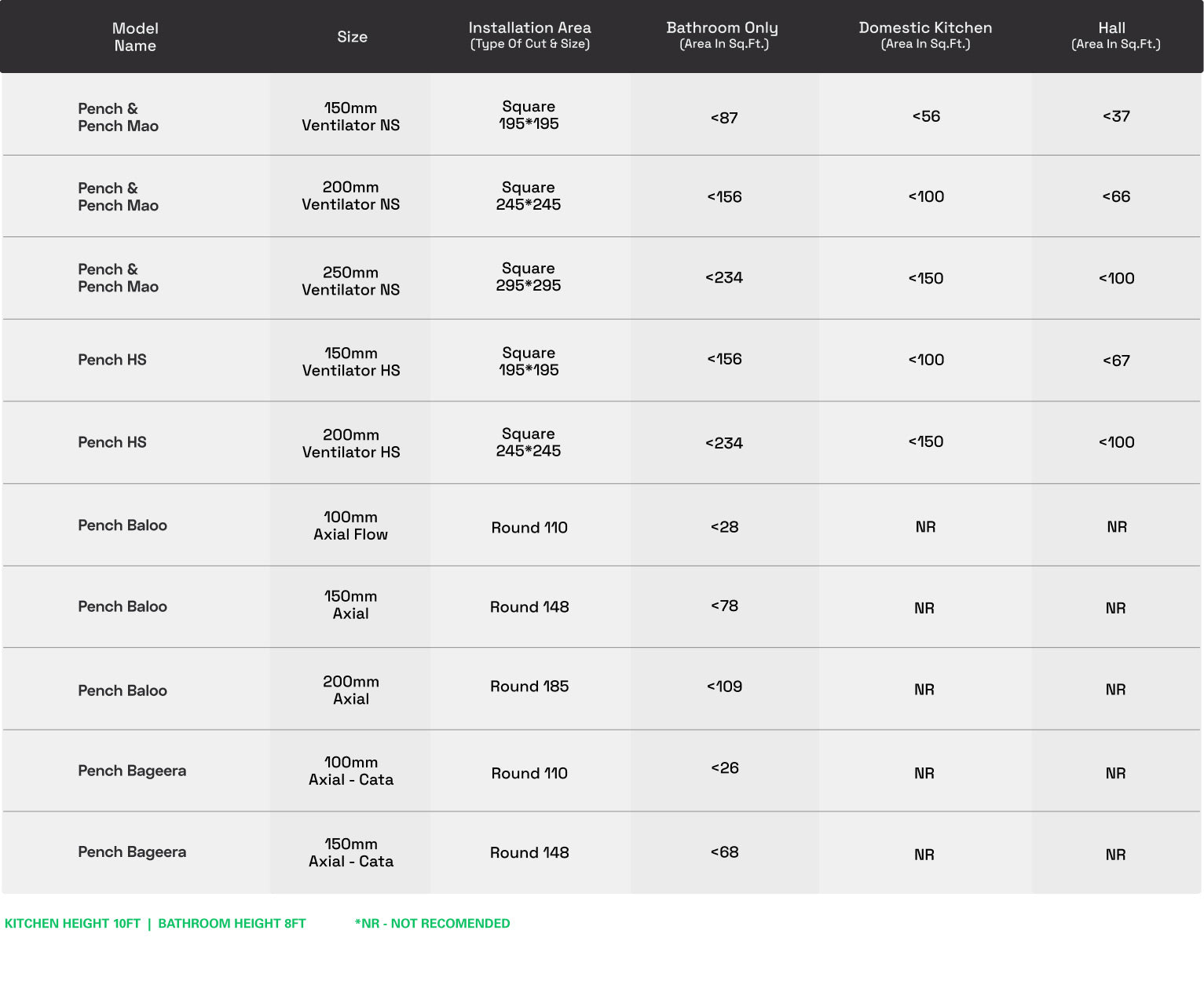The width and height of the screenshot is (1204, 985).
Task: Click the Domestic Kitchen column header
Action: click(x=925, y=35)
